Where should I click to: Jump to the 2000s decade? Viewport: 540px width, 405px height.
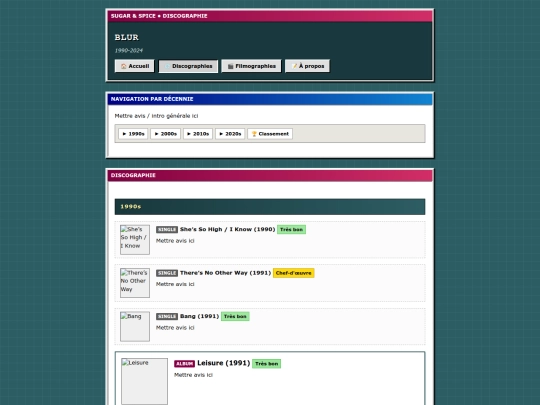click(x=165, y=134)
